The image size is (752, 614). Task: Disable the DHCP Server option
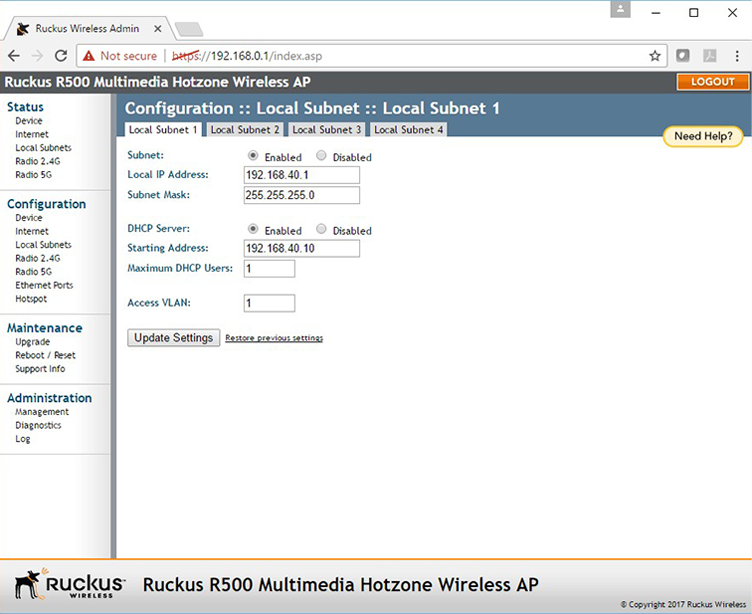(x=321, y=229)
